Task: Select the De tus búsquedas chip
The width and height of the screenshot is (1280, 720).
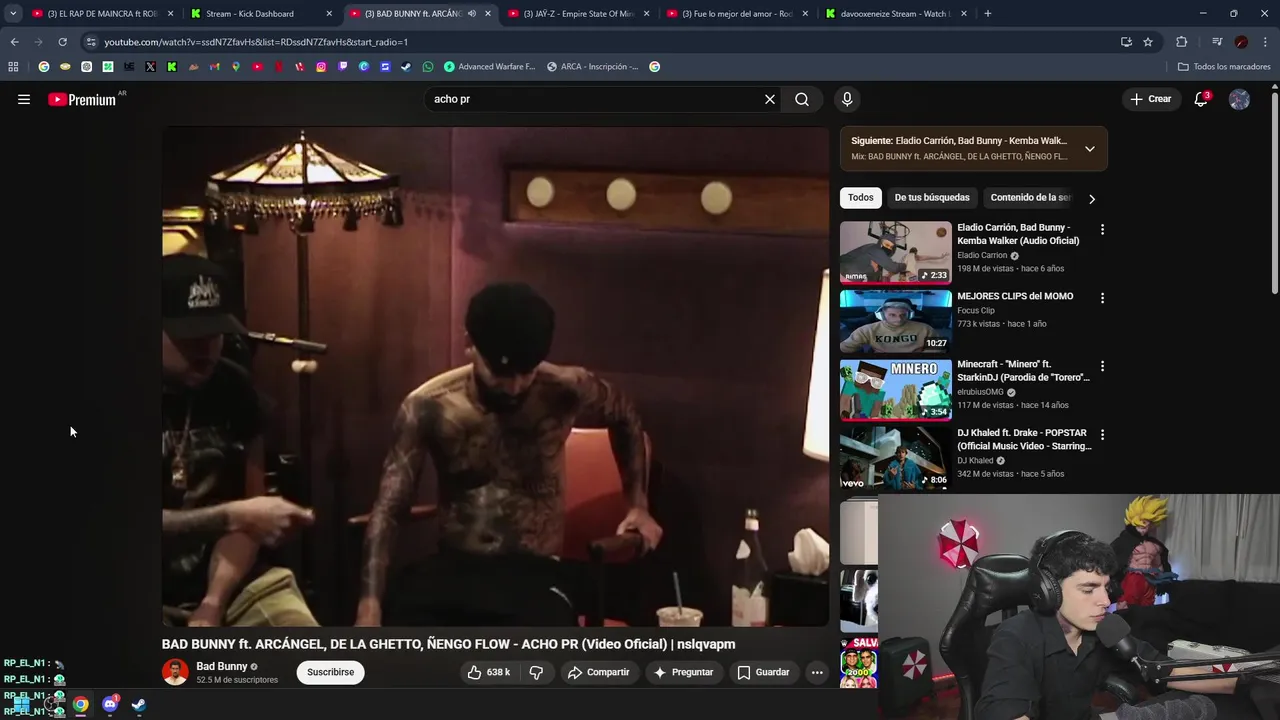Action: pyautogui.click(x=932, y=198)
